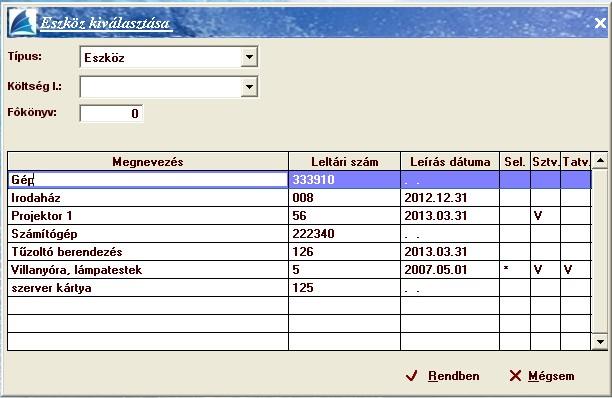Select the Irodaház row
This screenshot has height=398, width=612.
click(x=299, y=198)
